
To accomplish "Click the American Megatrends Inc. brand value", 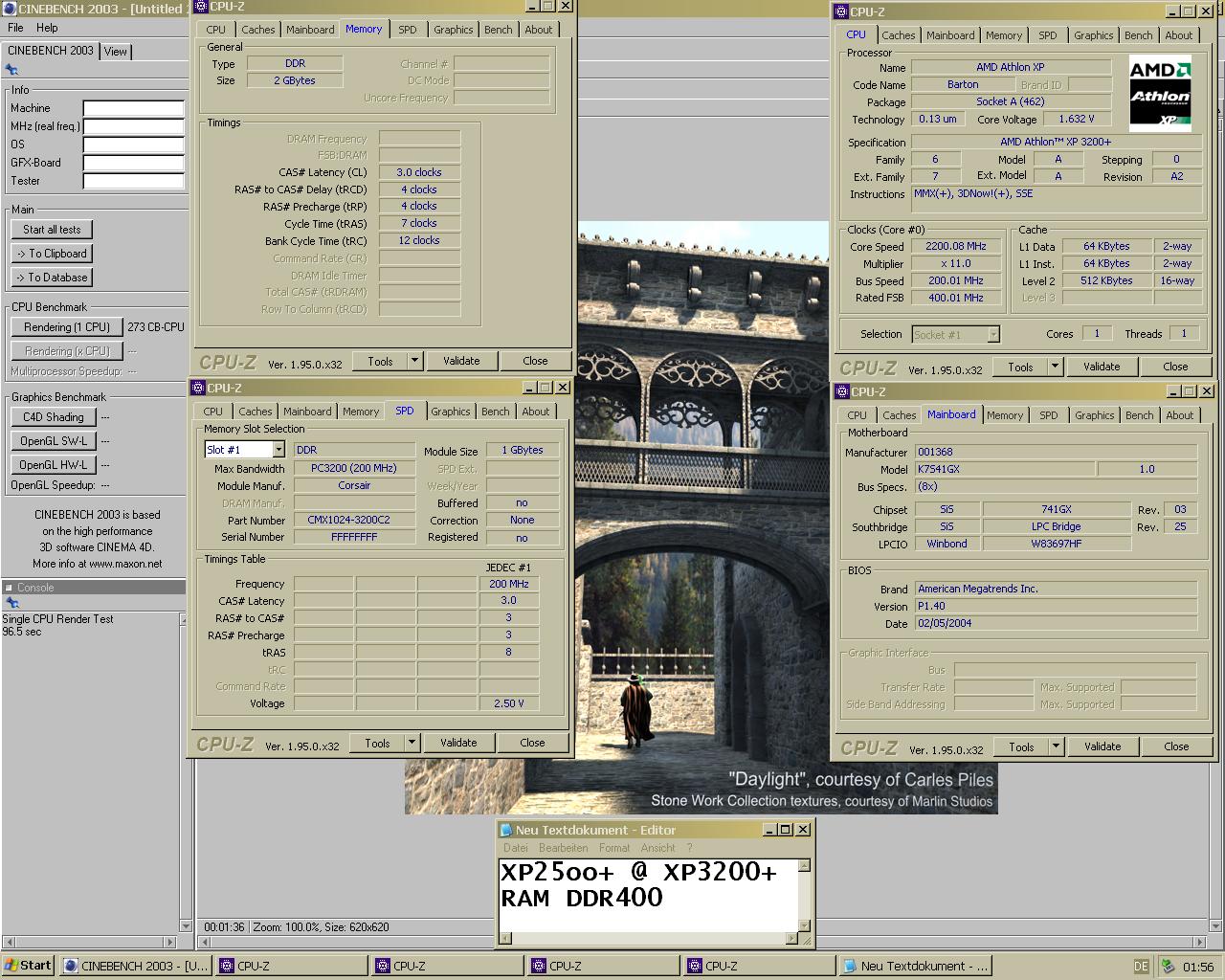I will pos(1056,589).
